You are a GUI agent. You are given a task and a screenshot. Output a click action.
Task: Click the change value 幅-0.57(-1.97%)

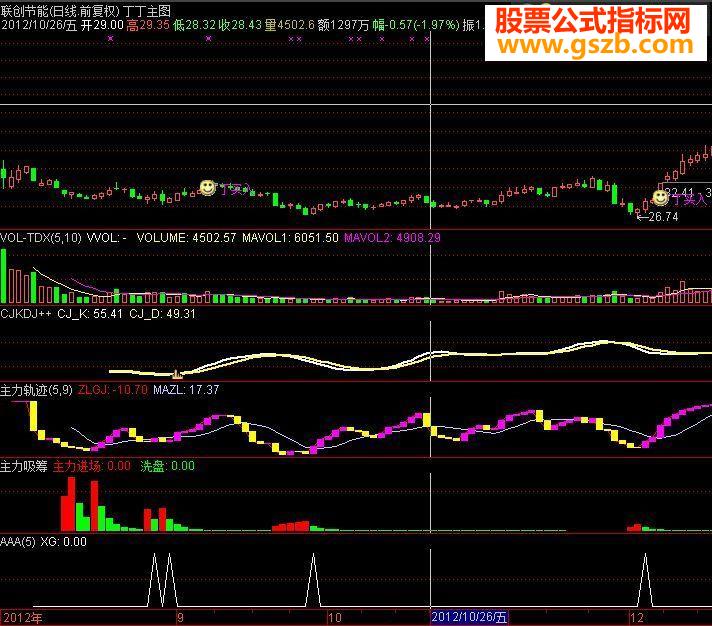416,25
